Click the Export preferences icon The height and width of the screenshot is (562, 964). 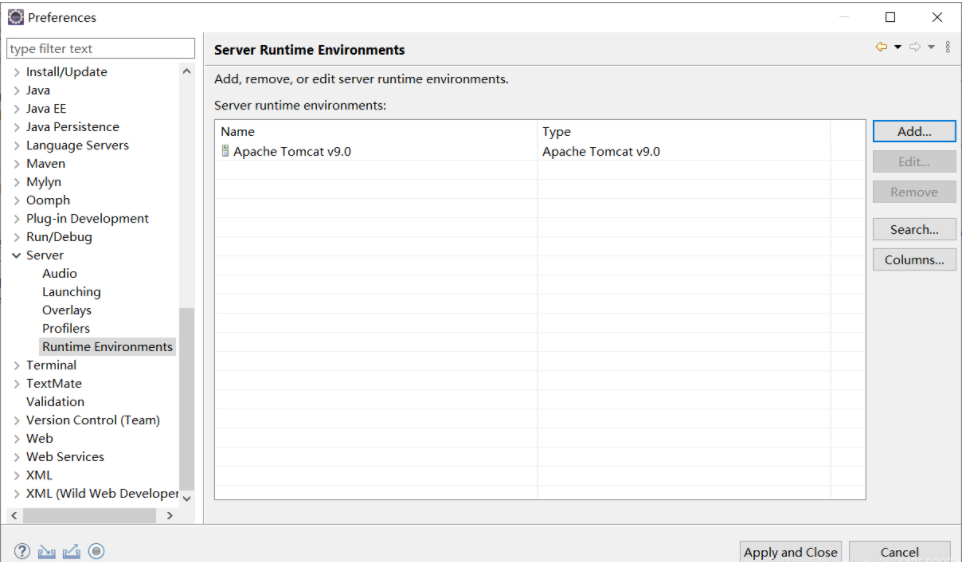71,551
